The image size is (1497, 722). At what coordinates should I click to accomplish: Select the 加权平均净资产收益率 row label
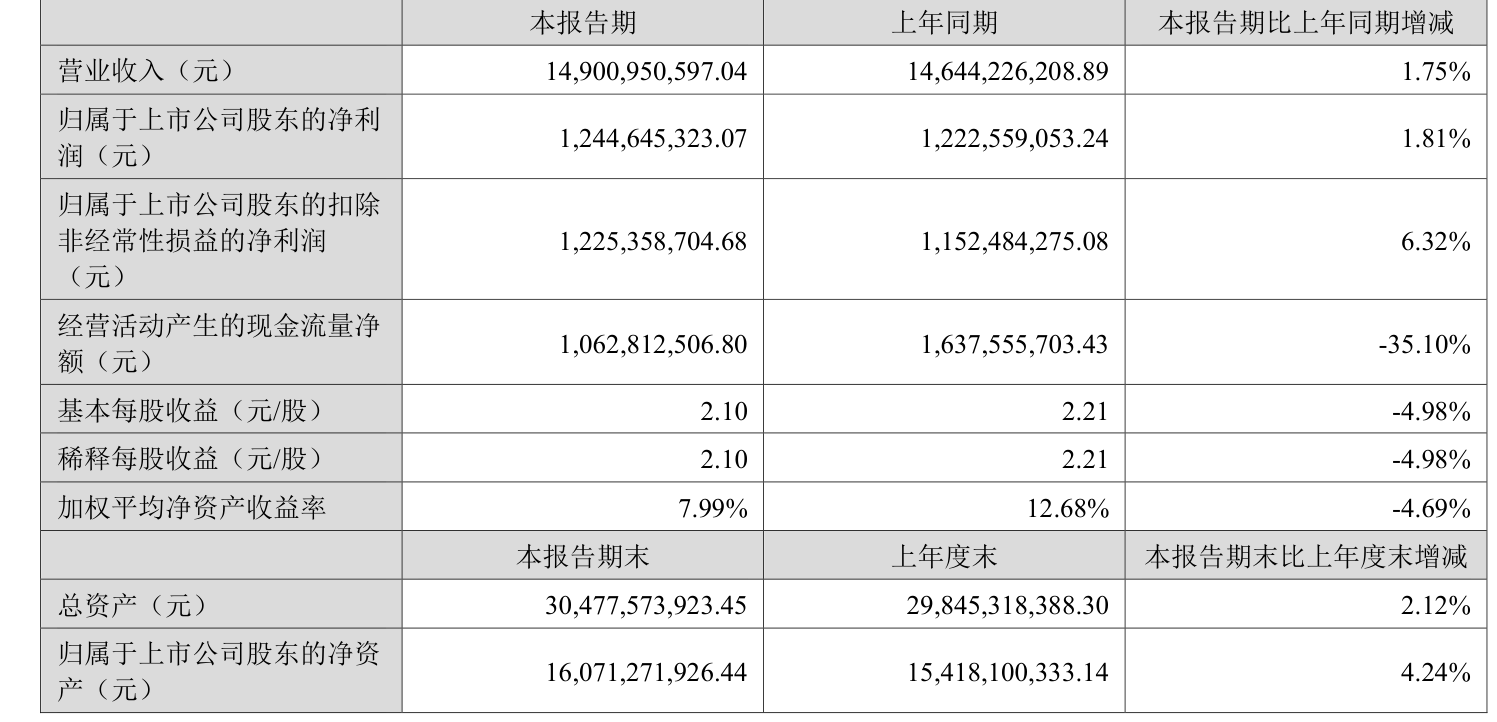pos(192,508)
